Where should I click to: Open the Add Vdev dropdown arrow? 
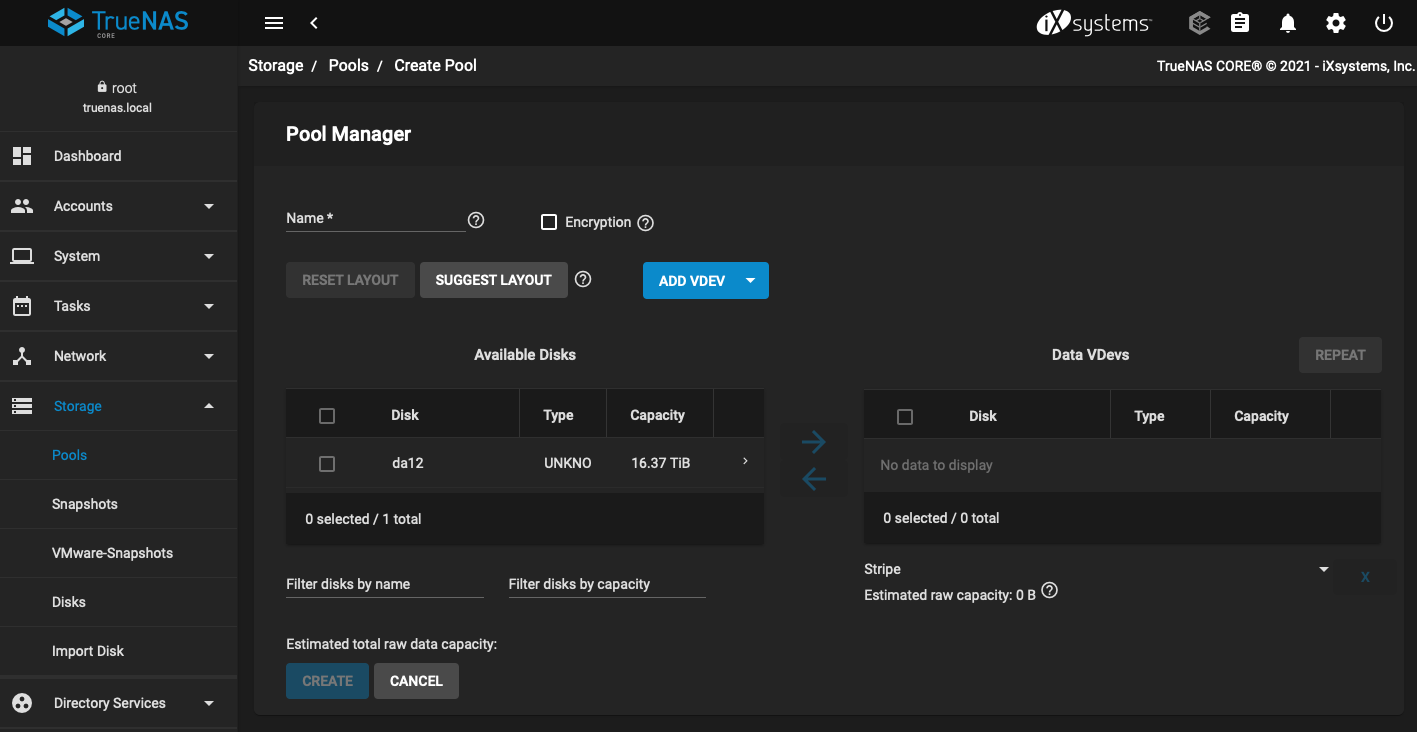tap(751, 281)
